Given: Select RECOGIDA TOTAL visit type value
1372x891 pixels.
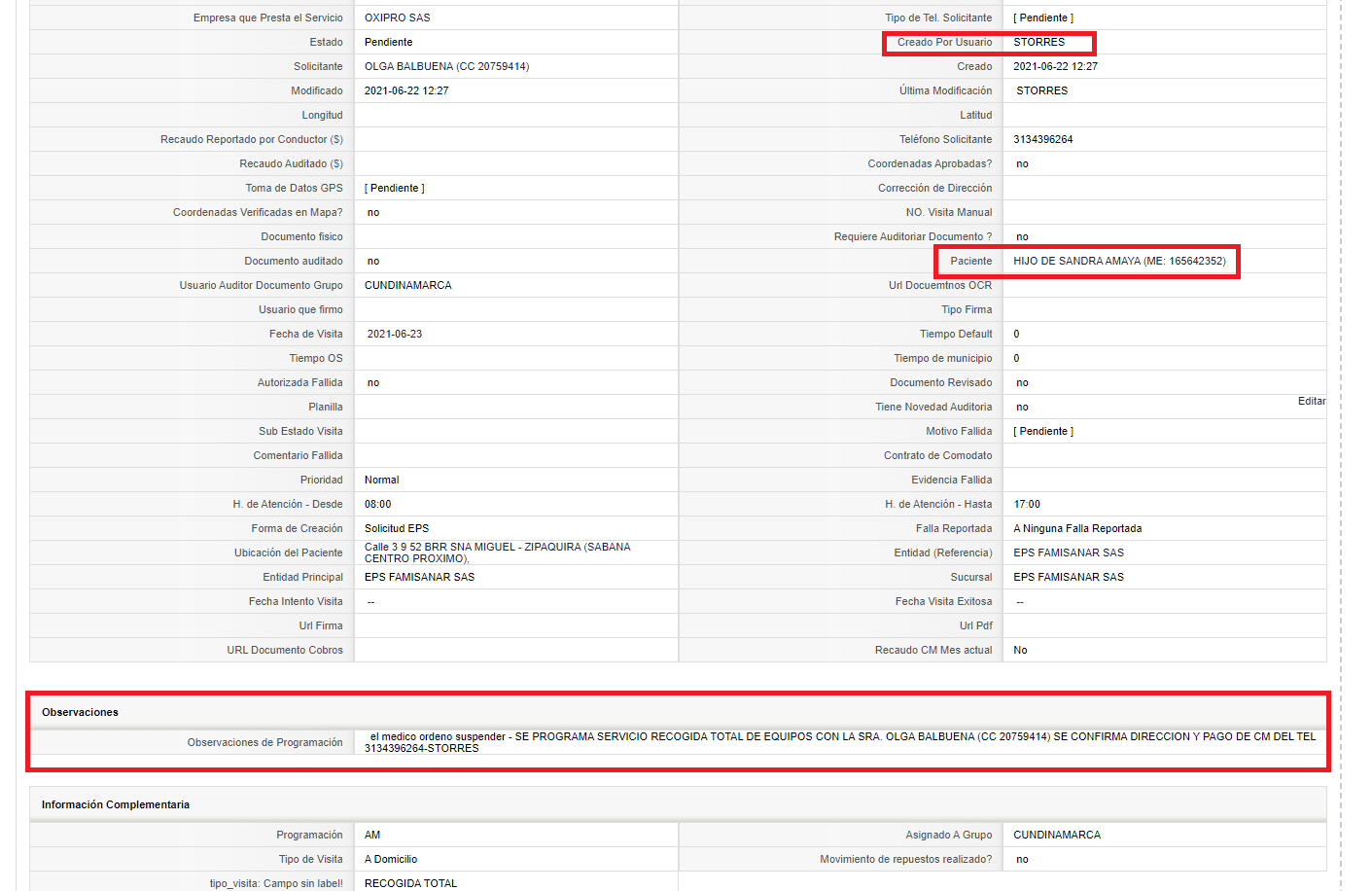Looking at the screenshot, I should [x=410, y=883].
